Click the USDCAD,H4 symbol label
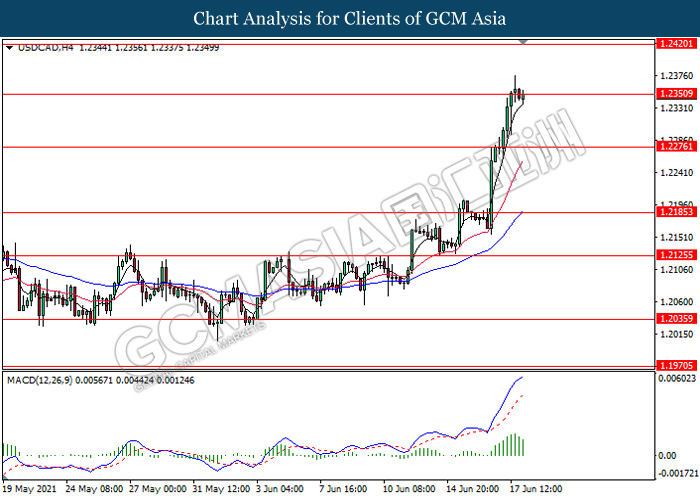The height and width of the screenshot is (500, 700). pos(43,47)
